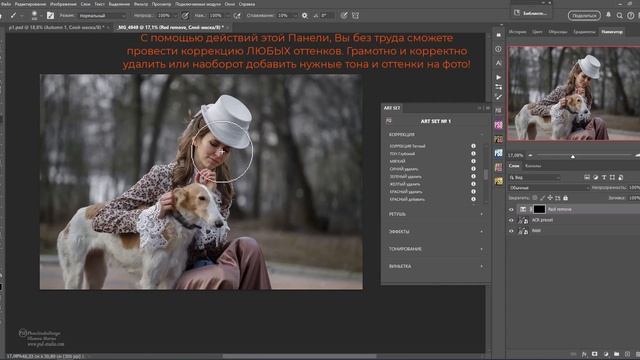Apply the КРАСНЫЙ добавить action
The width and height of the screenshot is (640, 360).
click(407, 200)
